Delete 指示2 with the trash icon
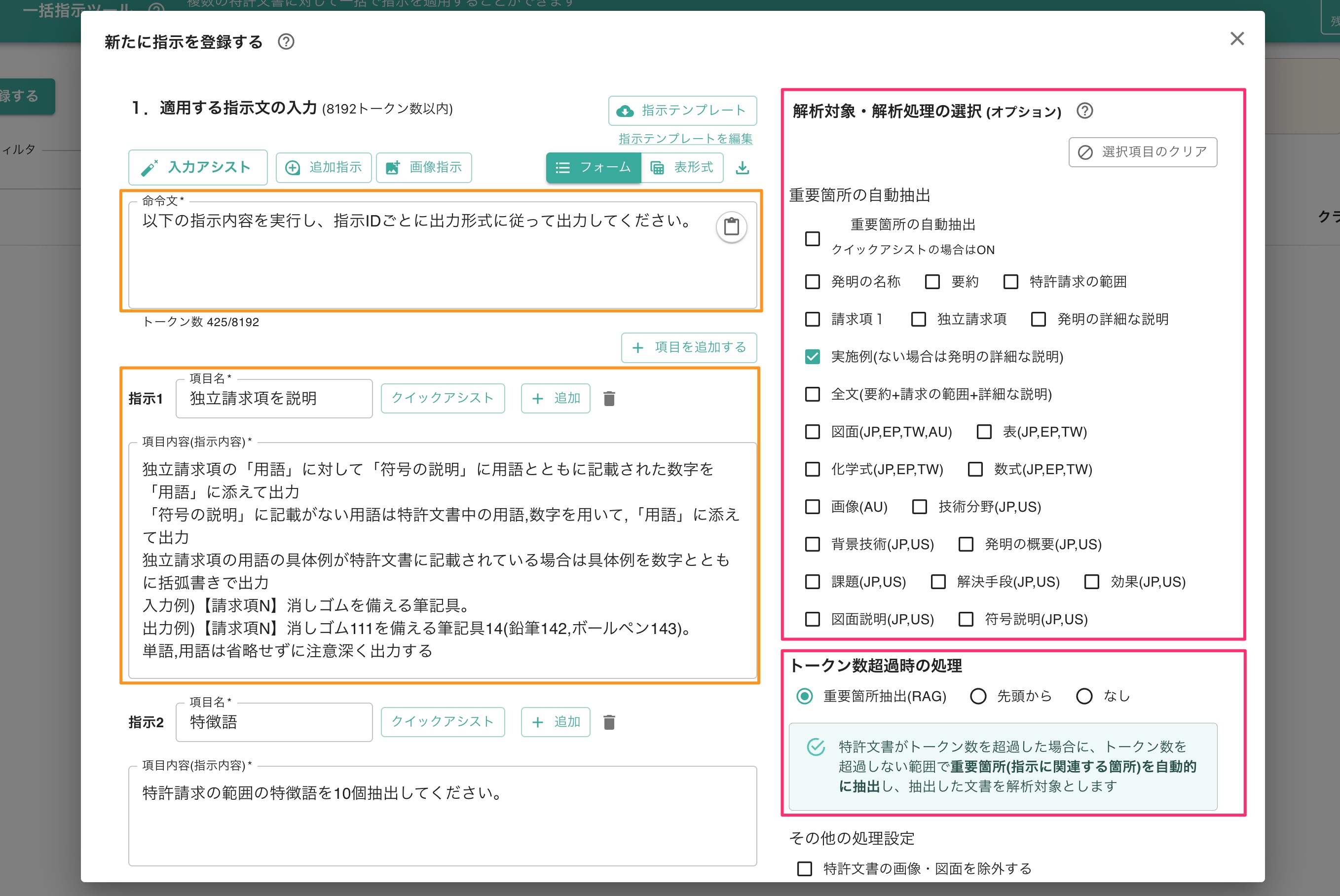This screenshot has width=1340, height=896. coord(609,723)
